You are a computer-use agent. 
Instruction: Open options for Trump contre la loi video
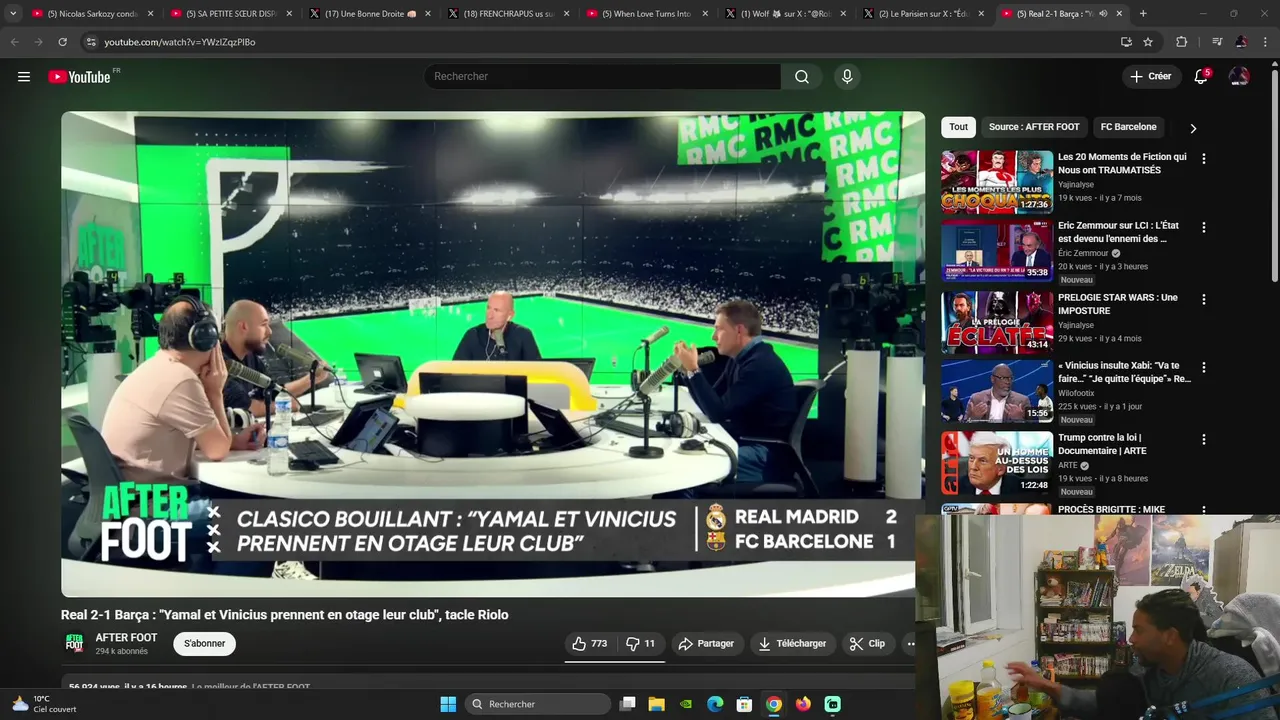pyautogui.click(x=1204, y=439)
